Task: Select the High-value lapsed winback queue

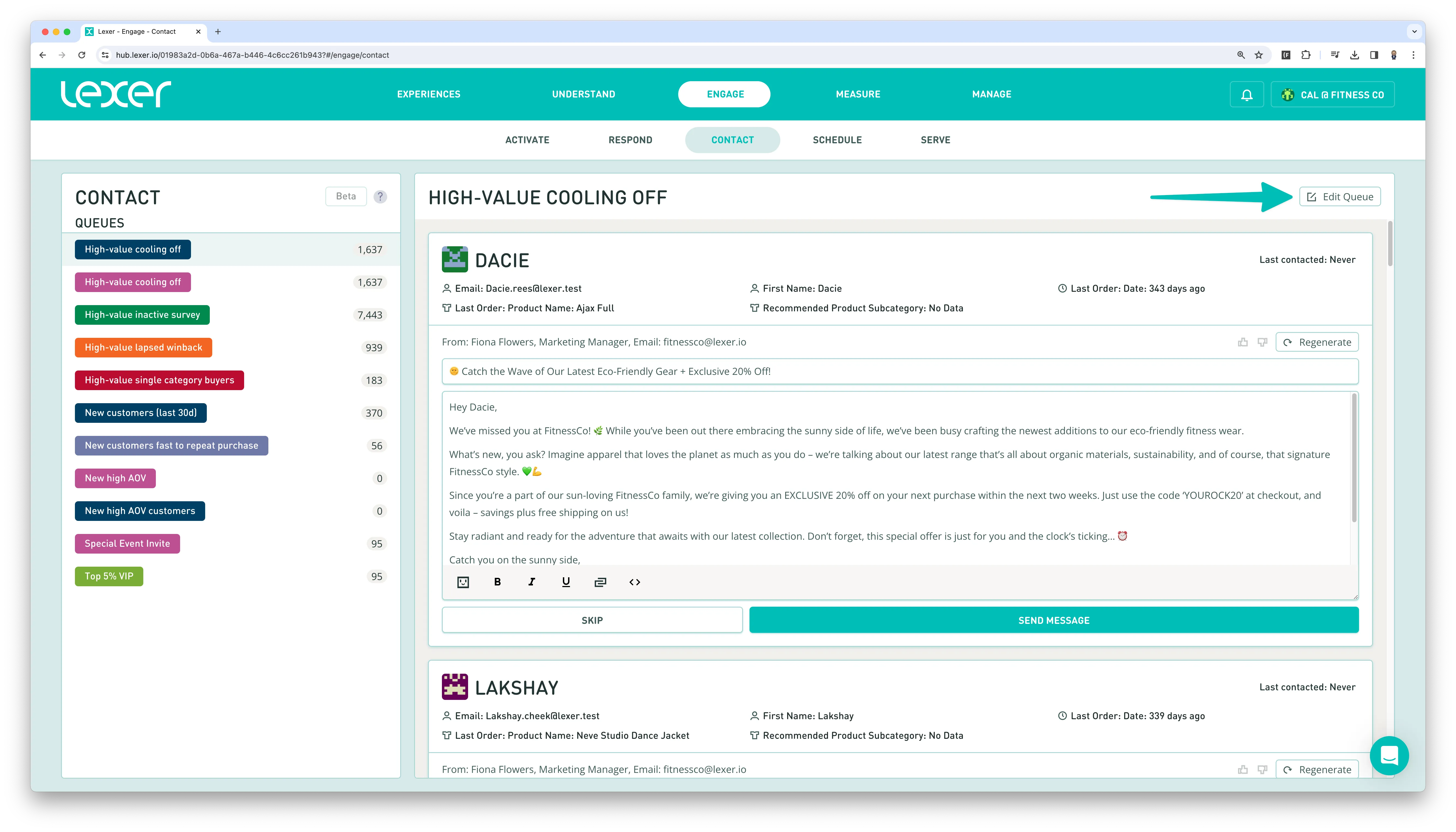Action: click(x=143, y=347)
